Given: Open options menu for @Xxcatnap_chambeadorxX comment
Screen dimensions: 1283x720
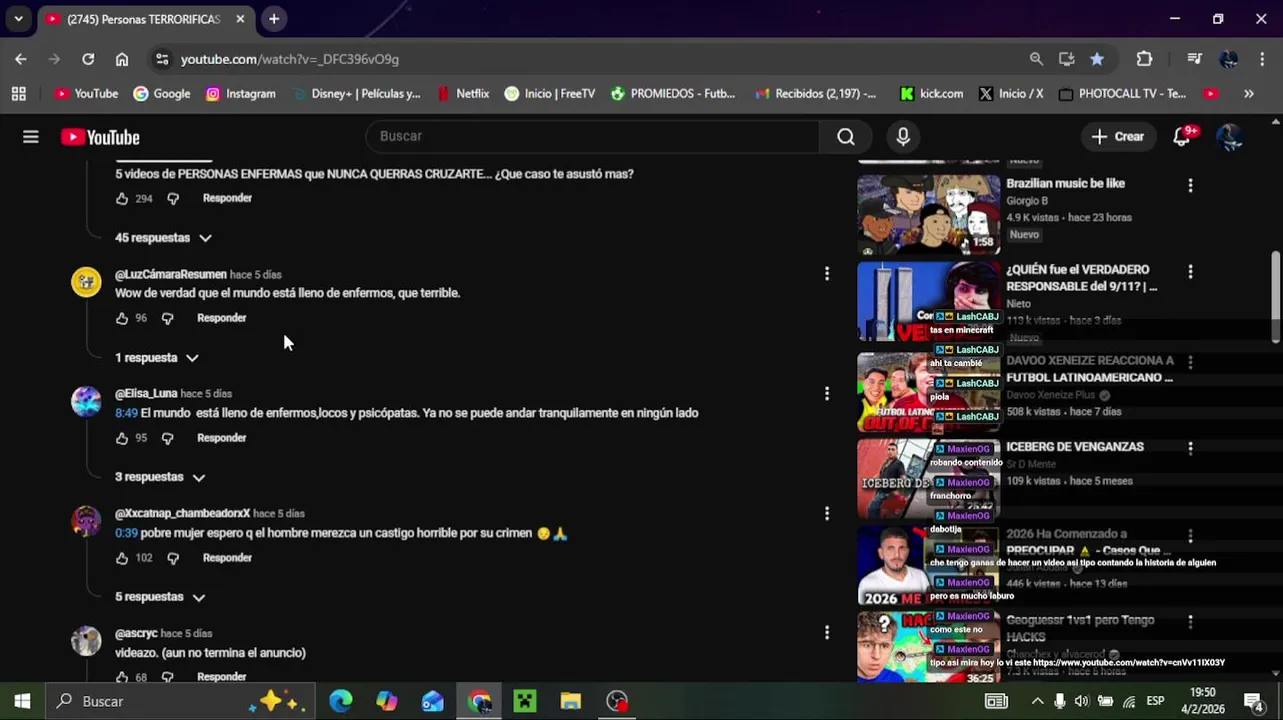Looking at the screenshot, I should click(827, 513).
